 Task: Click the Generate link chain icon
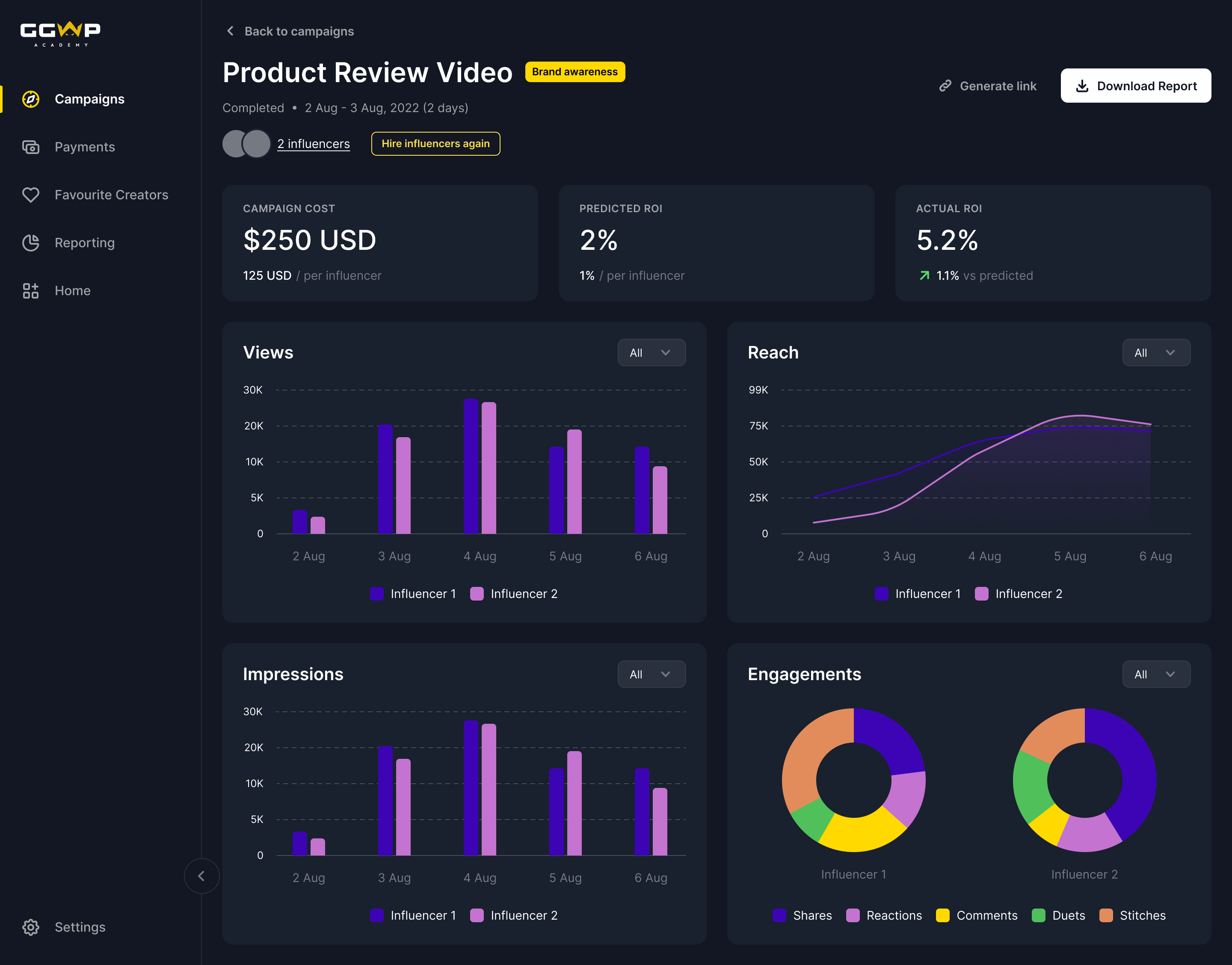click(945, 85)
